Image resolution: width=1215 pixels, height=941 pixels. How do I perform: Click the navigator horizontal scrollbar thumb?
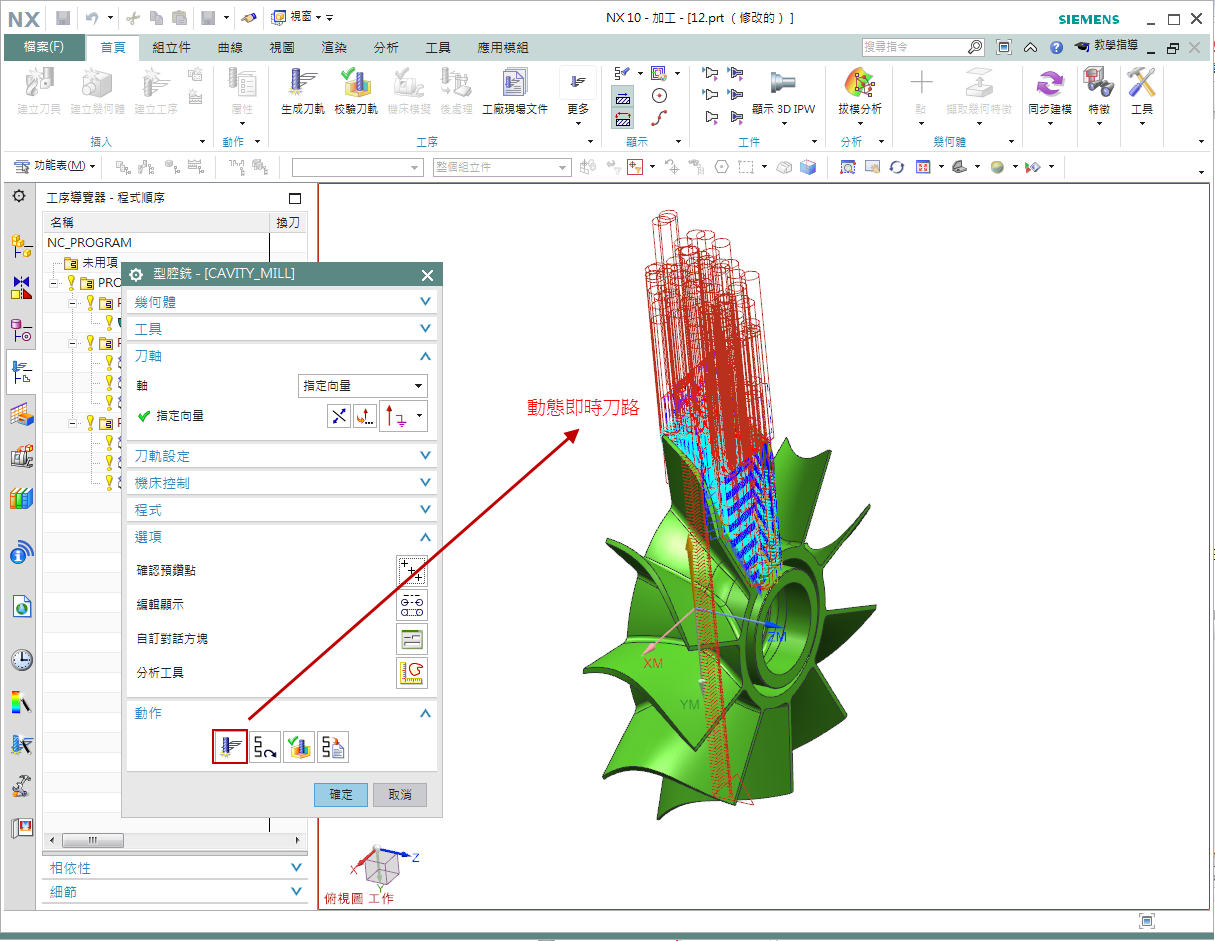(x=92, y=840)
